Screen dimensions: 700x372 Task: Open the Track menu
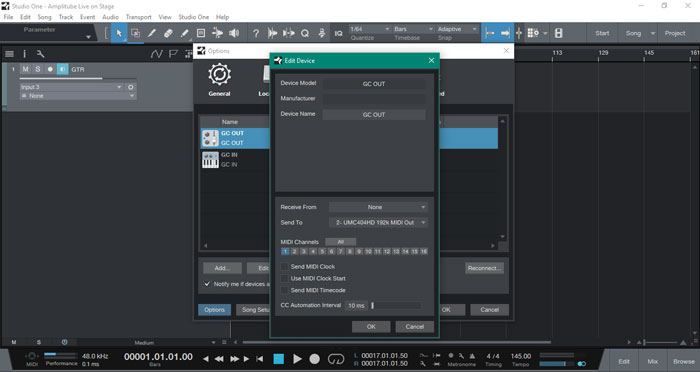point(66,17)
